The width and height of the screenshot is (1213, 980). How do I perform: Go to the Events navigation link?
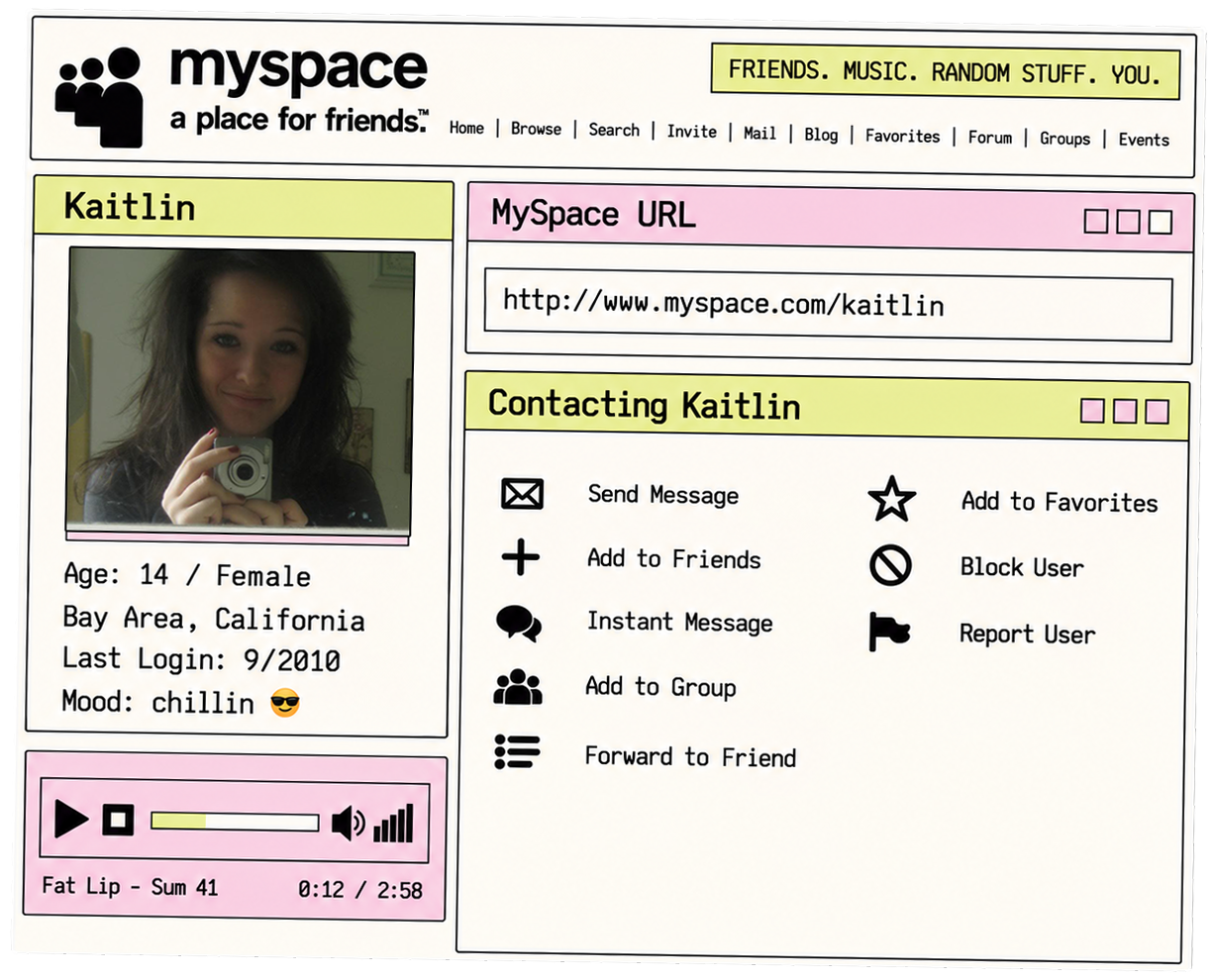point(1144,140)
